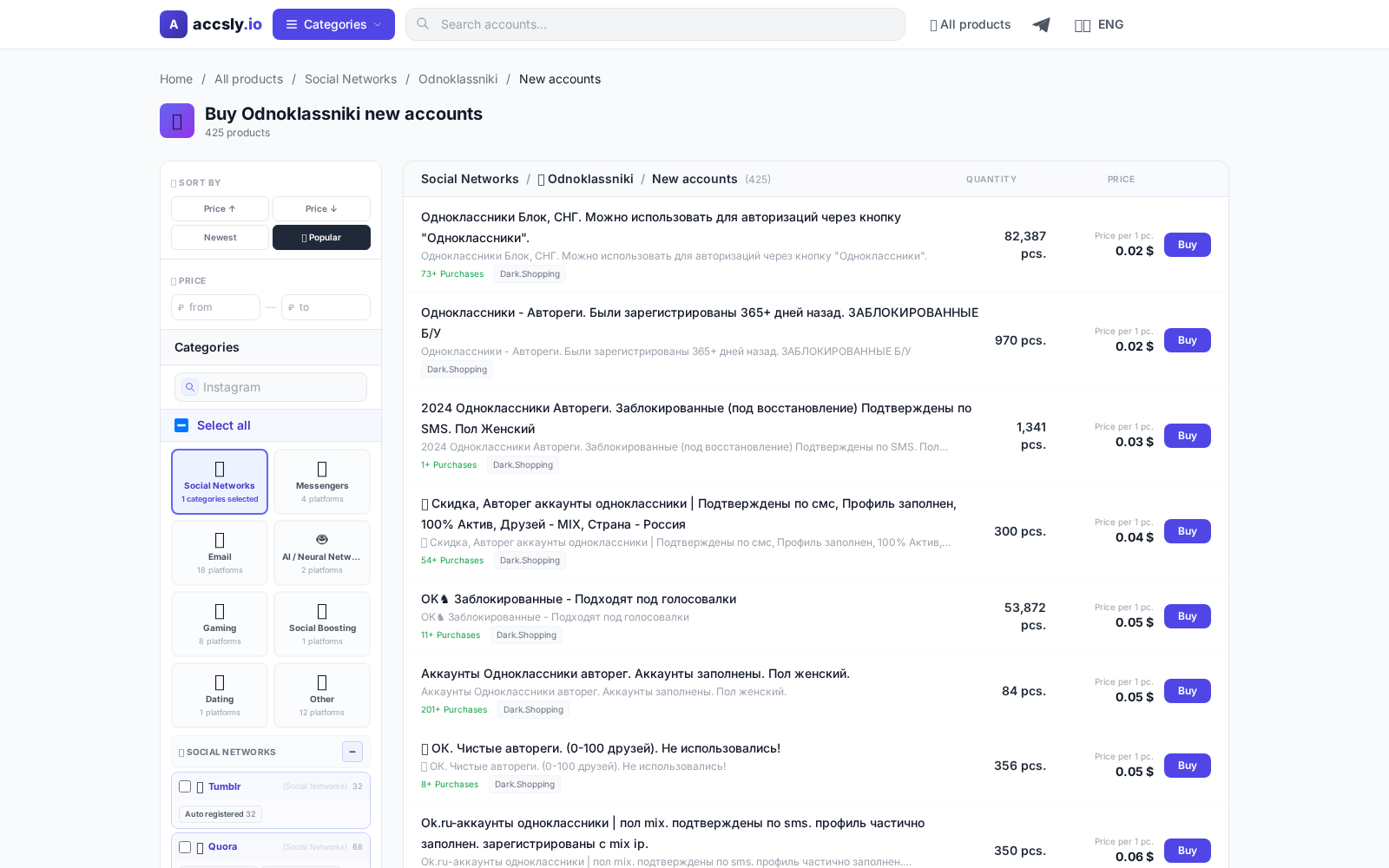Open the Categories dropdown in the header
The image size is (1389, 868).
(x=333, y=24)
